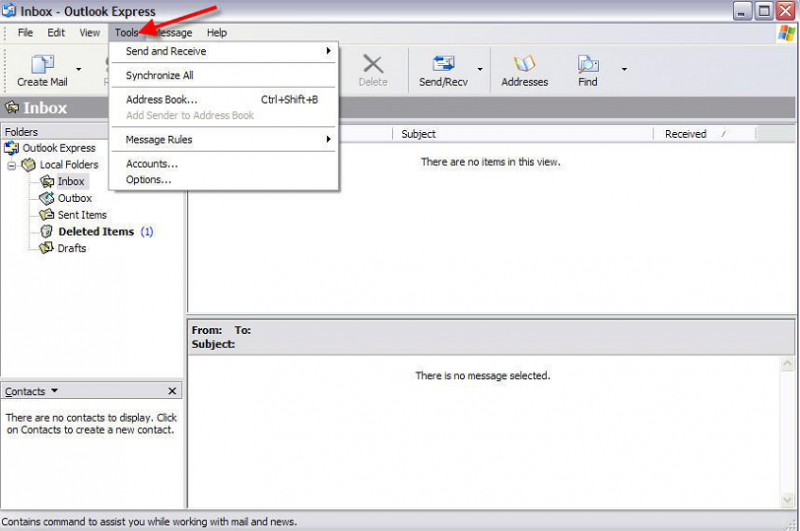Choose Options from the Tools menu
Viewport: 800px width, 531px height.
(x=148, y=180)
